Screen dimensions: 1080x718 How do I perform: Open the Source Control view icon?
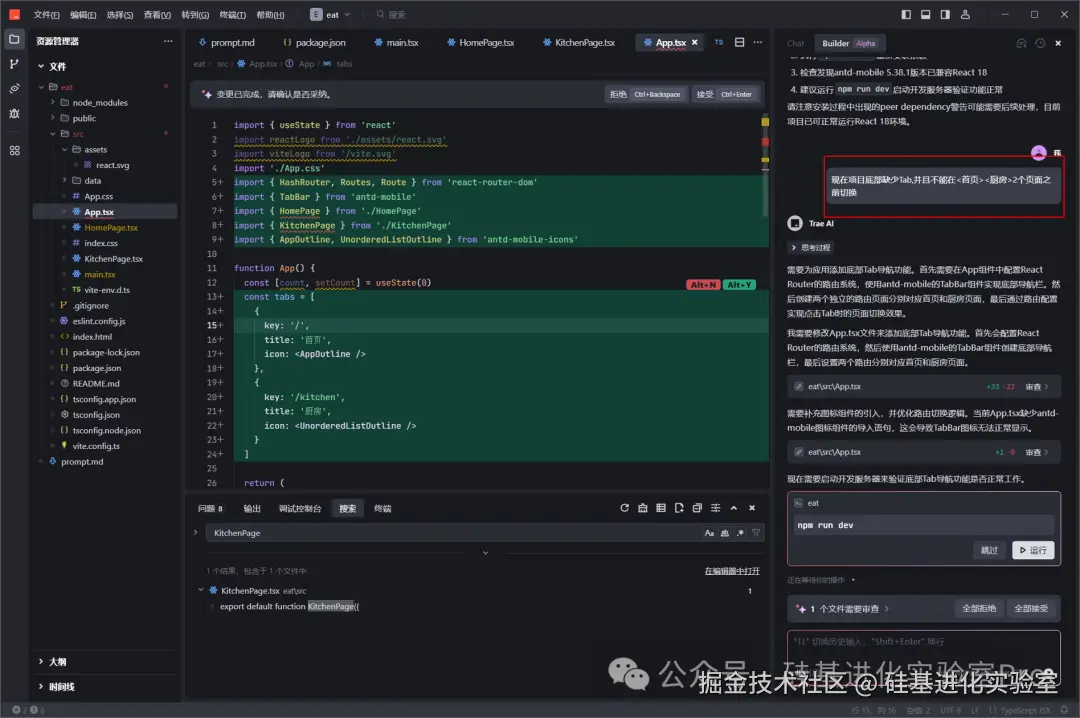point(14,64)
